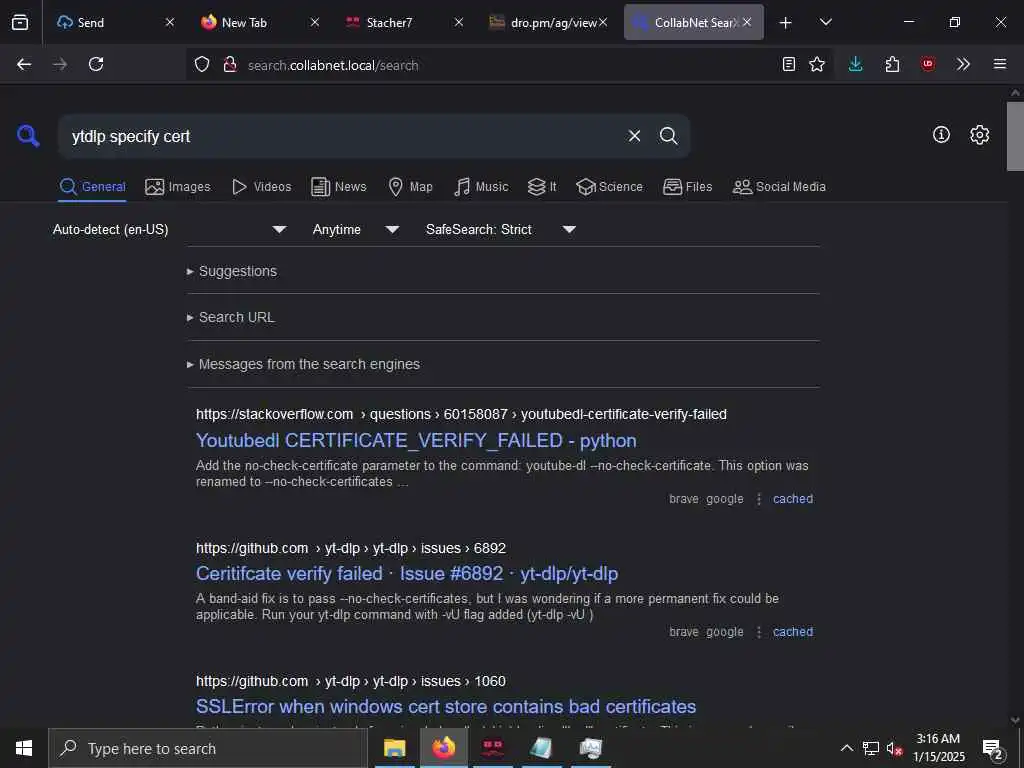Open Anytime time range dropdown
The width and height of the screenshot is (1024, 768).
pyautogui.click(x=355, y=229)
